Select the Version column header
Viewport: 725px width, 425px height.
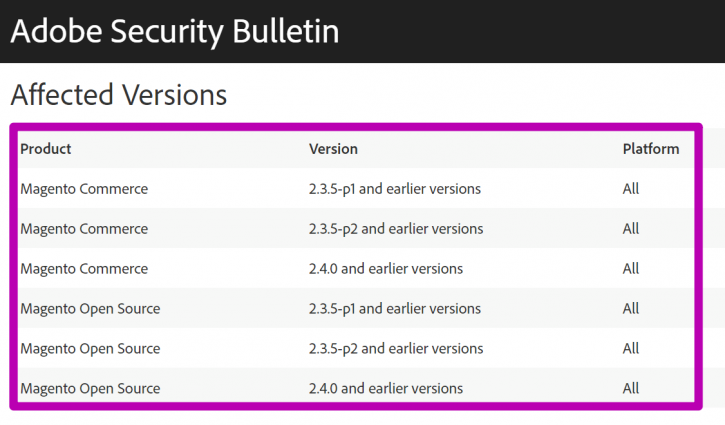[333, 149]
